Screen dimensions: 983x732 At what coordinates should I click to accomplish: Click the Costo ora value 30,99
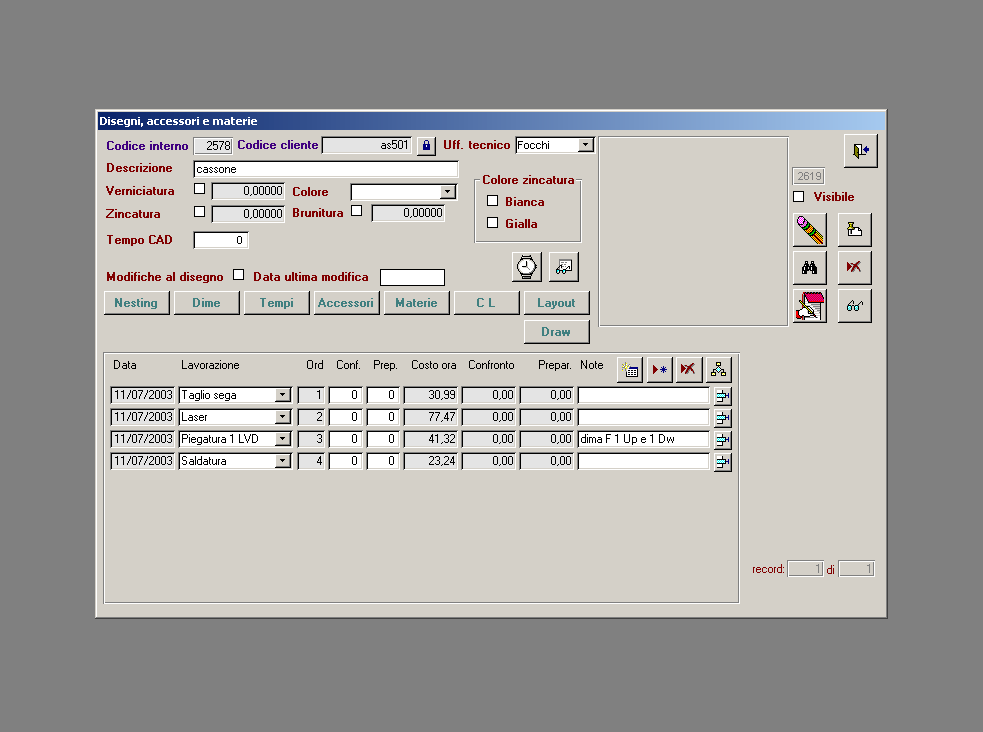tap(431, 395)
